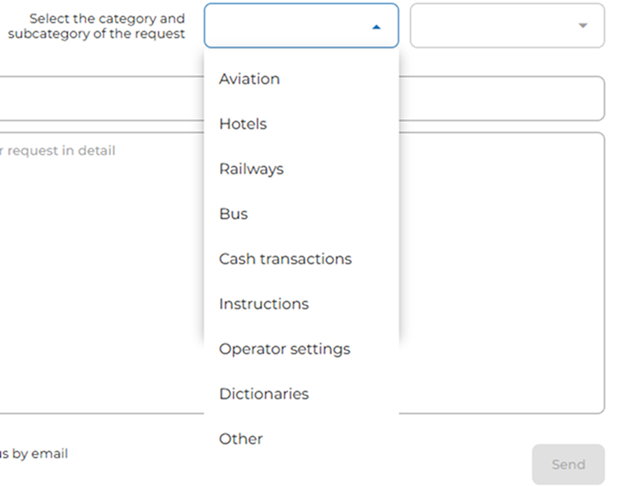Pick Railways in the dropdown list
This screenshot has width=626, height=486.
point(251,169)
